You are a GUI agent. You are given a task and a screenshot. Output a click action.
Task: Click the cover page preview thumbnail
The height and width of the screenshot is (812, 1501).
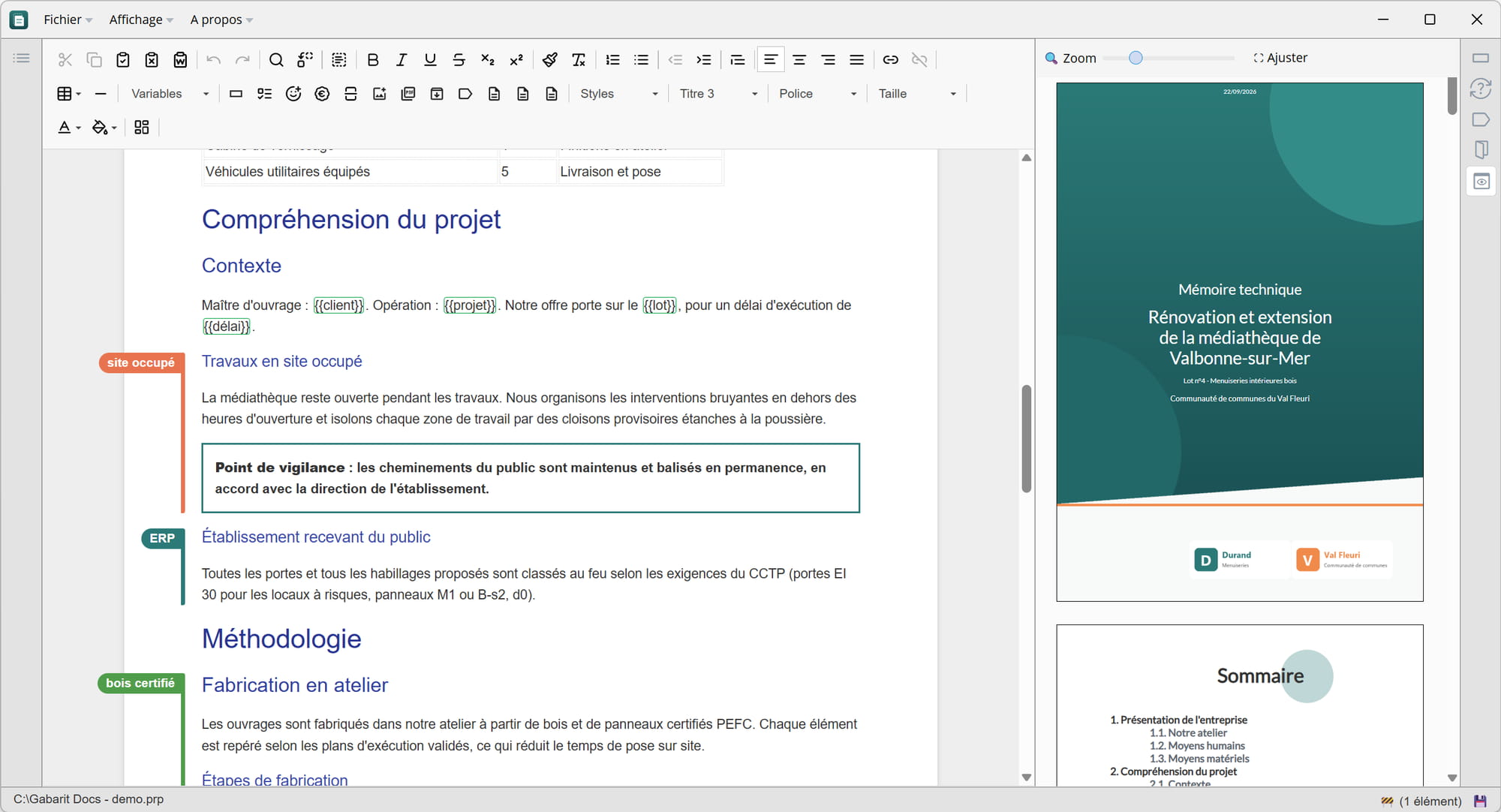pyautogui.click(x=1240, y=342)
